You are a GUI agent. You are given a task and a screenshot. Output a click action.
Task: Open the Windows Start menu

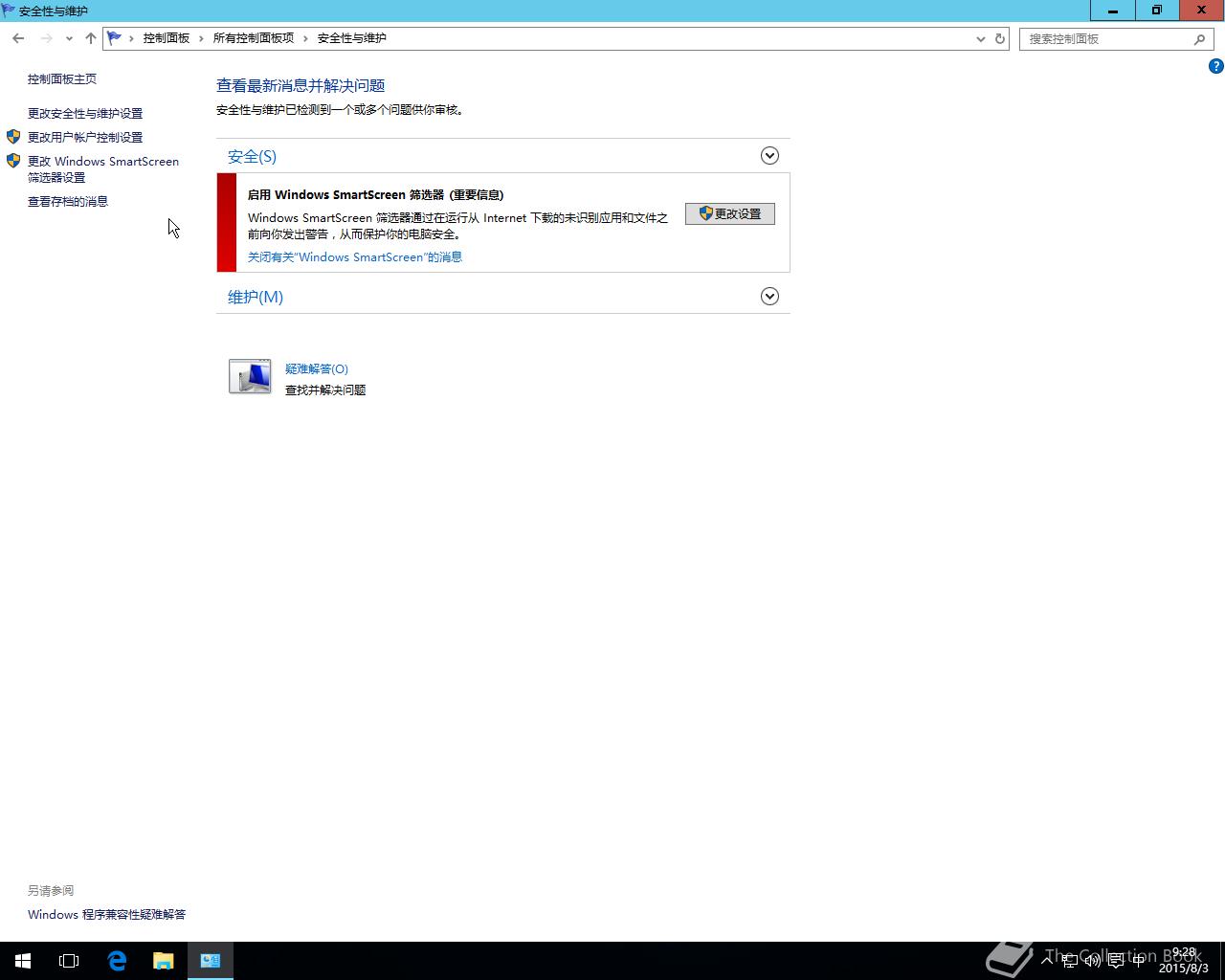(23, 961)
